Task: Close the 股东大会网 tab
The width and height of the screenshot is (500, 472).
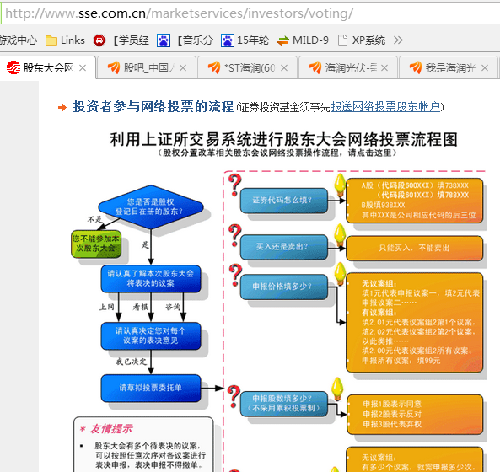Action: click(x=82, y=68)
